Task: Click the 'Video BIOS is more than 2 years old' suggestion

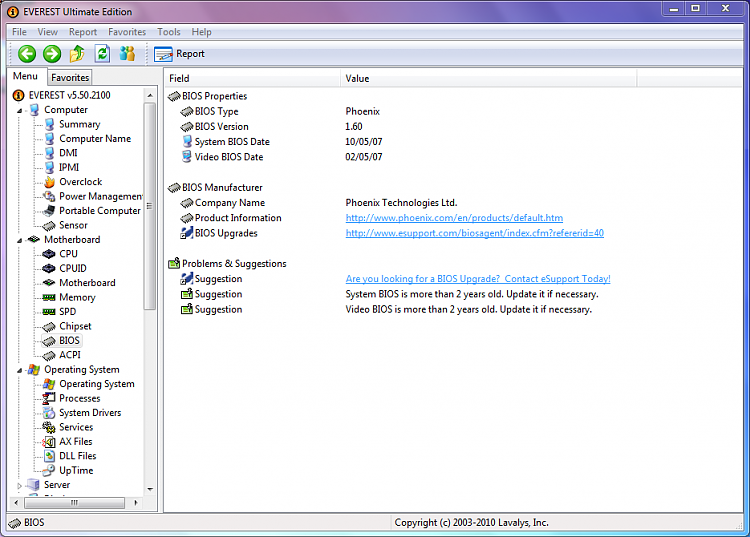Action: point(468,309)
